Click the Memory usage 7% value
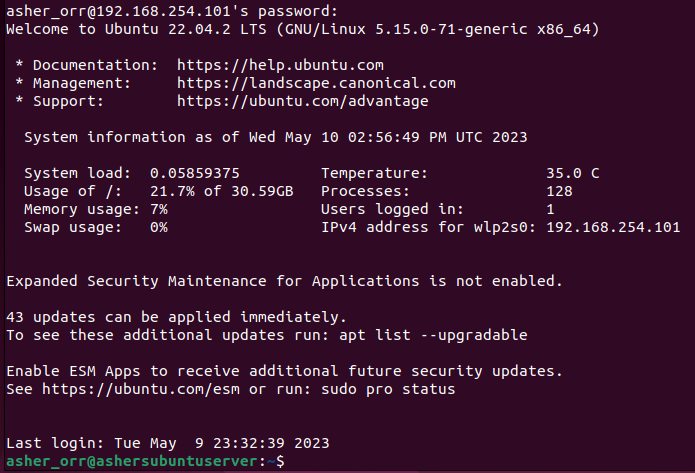 [159, 209]
